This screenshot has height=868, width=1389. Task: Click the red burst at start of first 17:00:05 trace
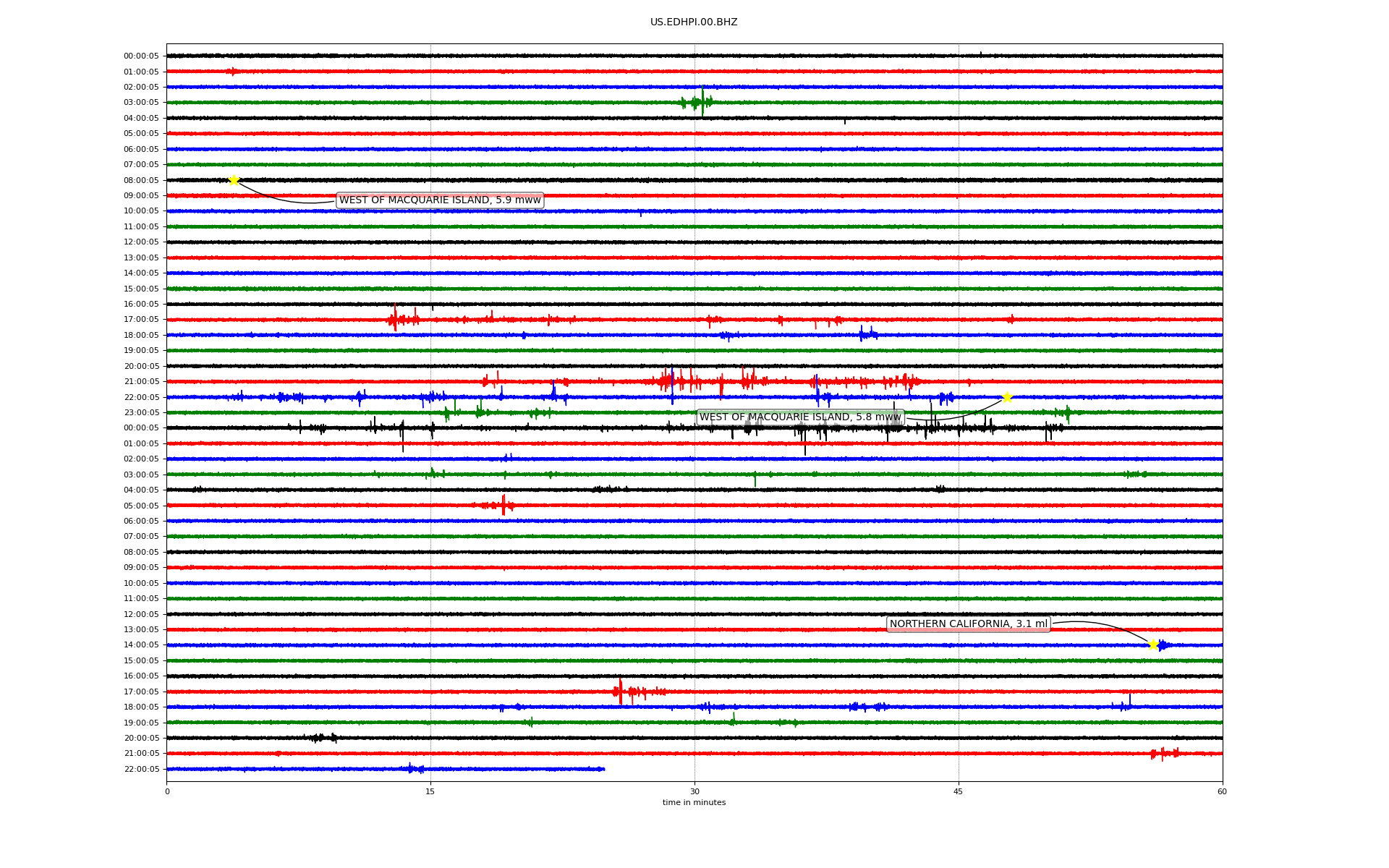click(x=395, y=319)
